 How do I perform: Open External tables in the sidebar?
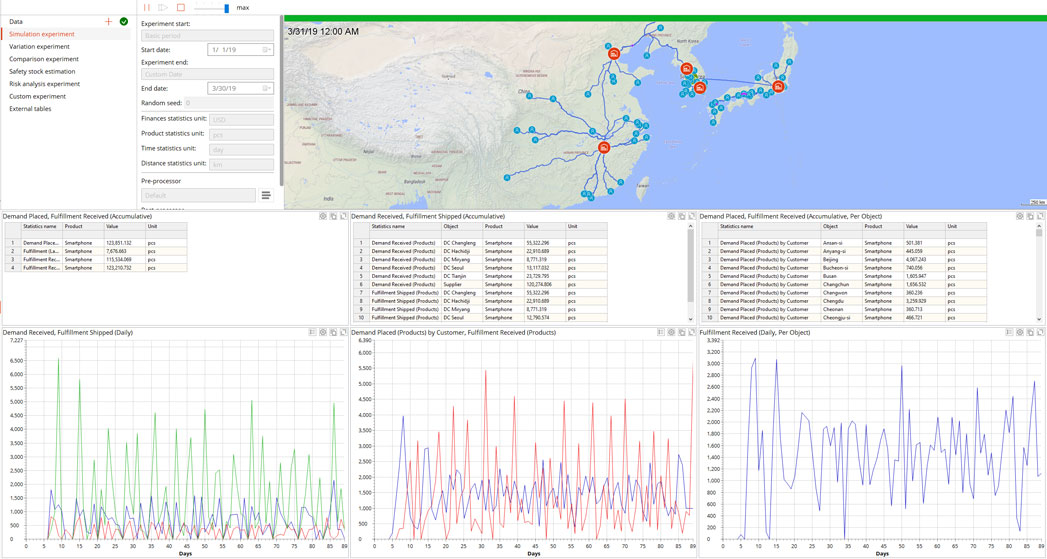click(30, 109)
